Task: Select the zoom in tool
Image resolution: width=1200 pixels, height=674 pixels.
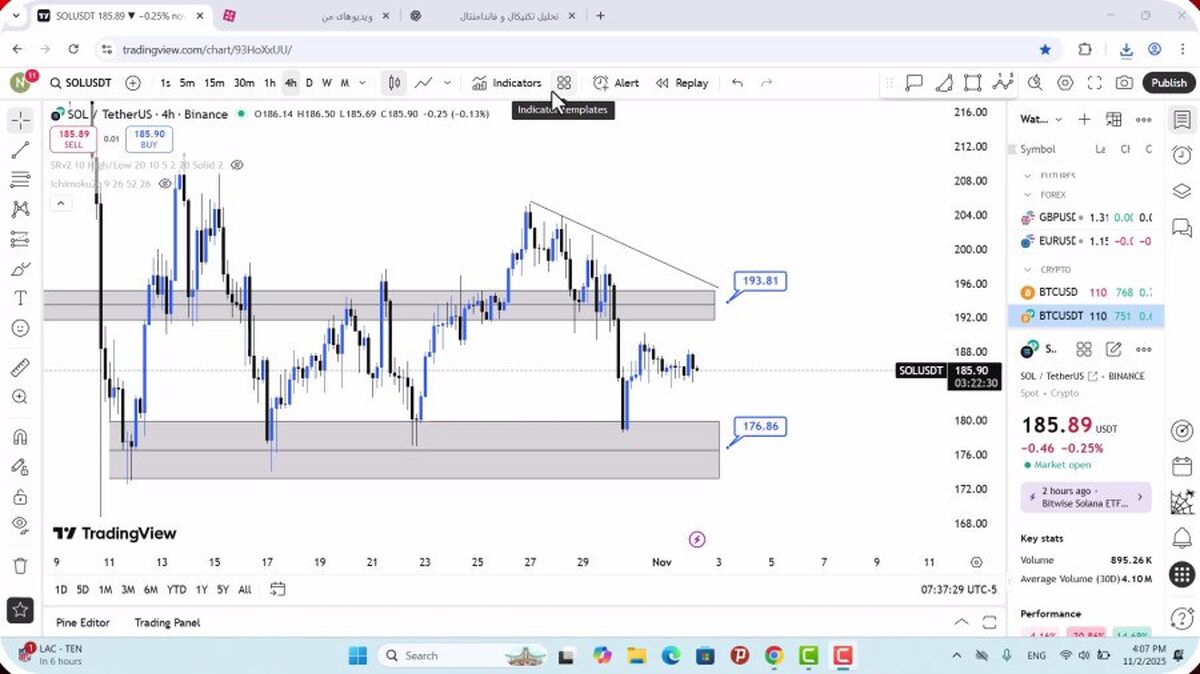Action: [20, 397]
